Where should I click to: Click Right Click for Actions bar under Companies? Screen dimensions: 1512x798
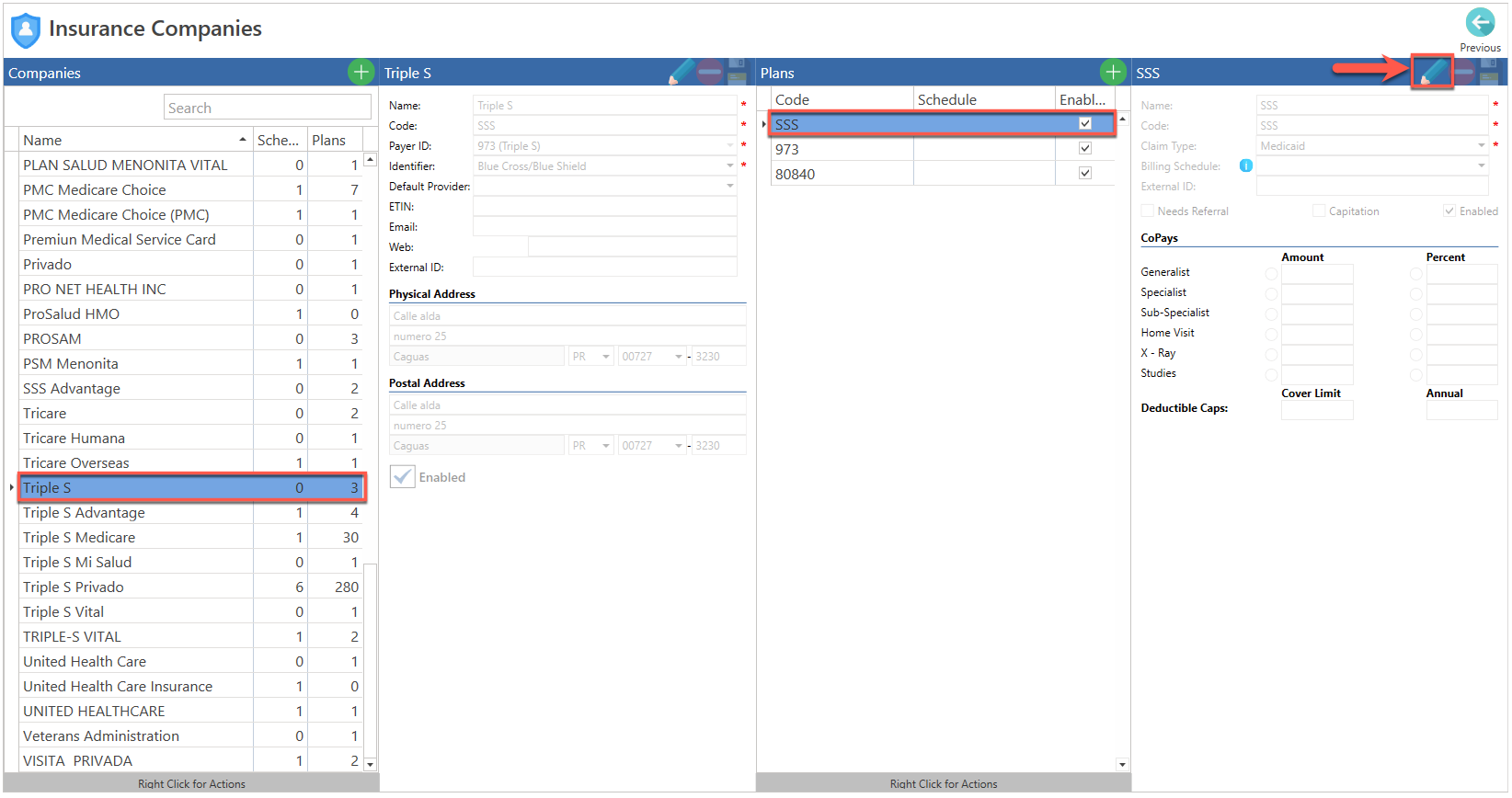(191, 783)
